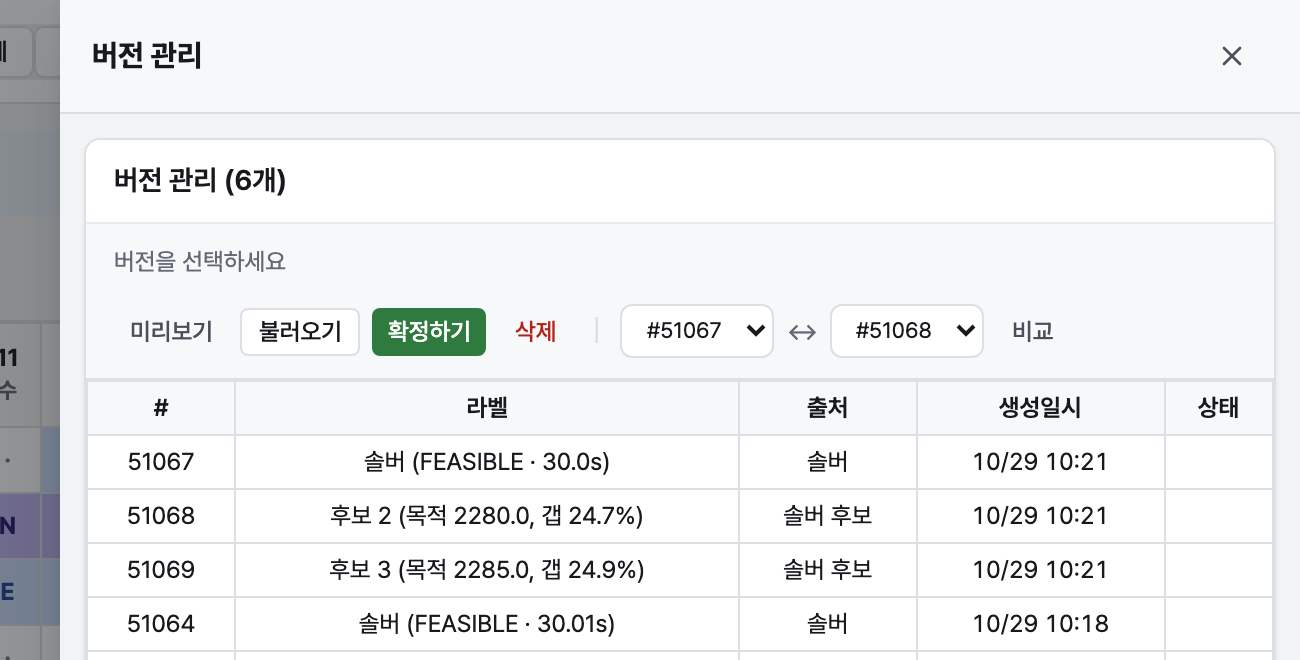Select version row 51067
Image resolution: width=1300 pixels, height=660 pixels.
[x=680, y=462]
